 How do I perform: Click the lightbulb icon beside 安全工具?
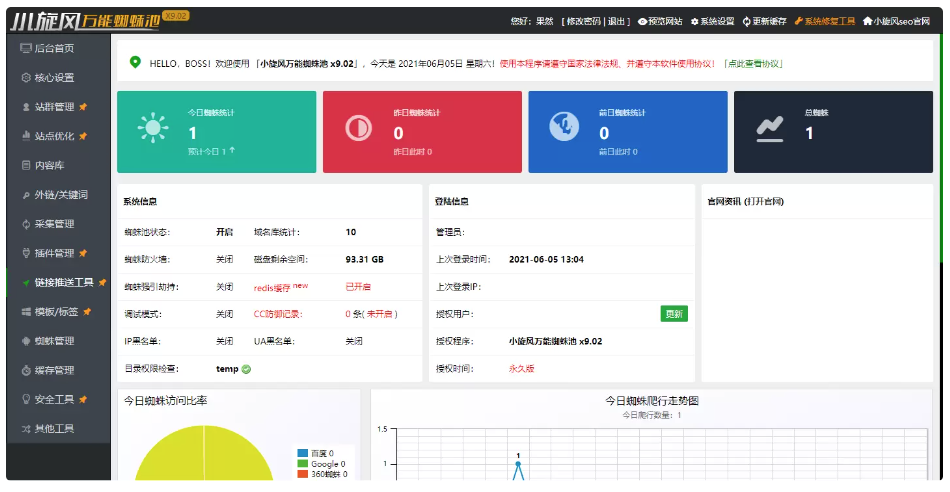coord(26,399)
